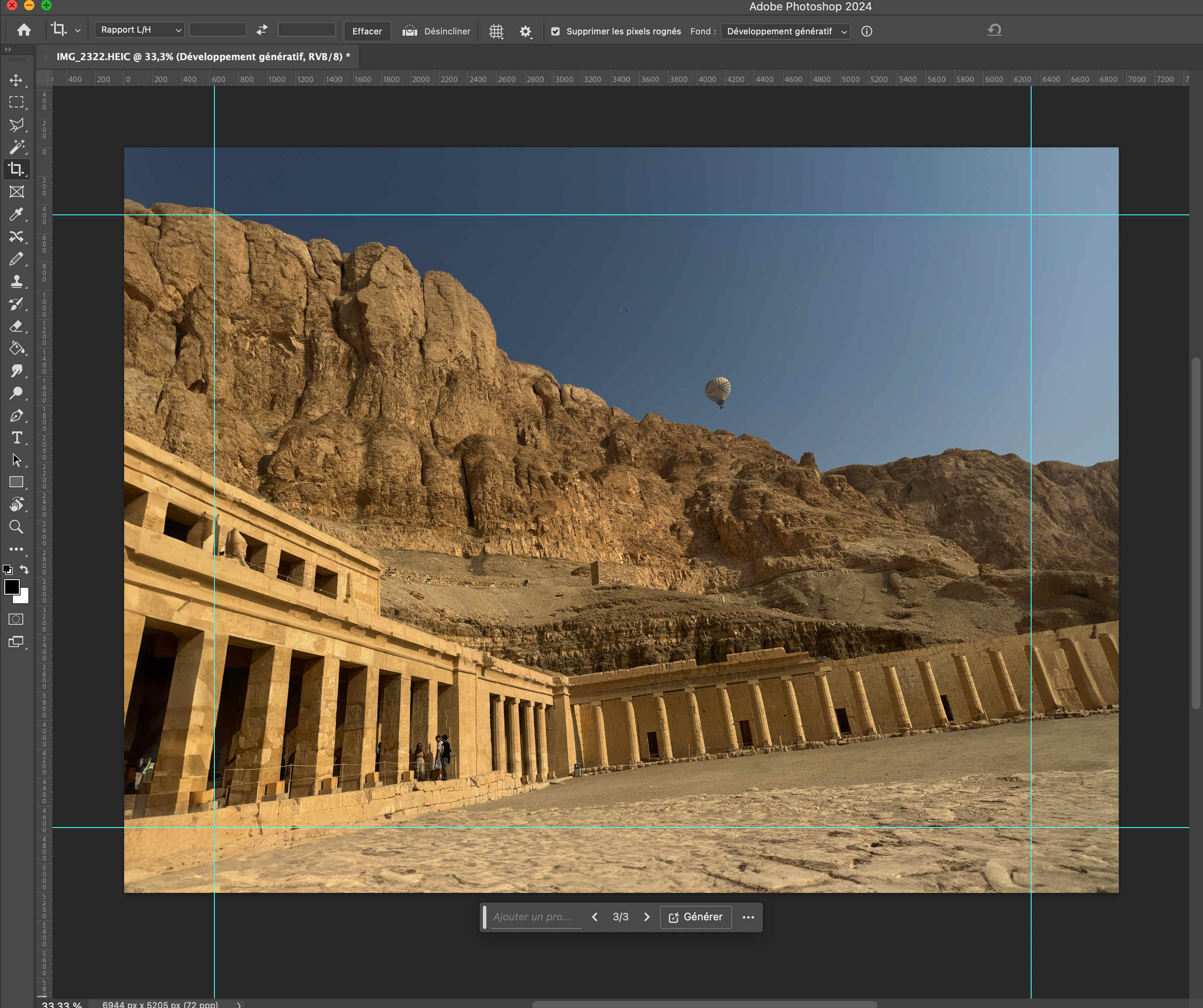
Task: Show the previous generated variation
Action: tap(595, 917)
